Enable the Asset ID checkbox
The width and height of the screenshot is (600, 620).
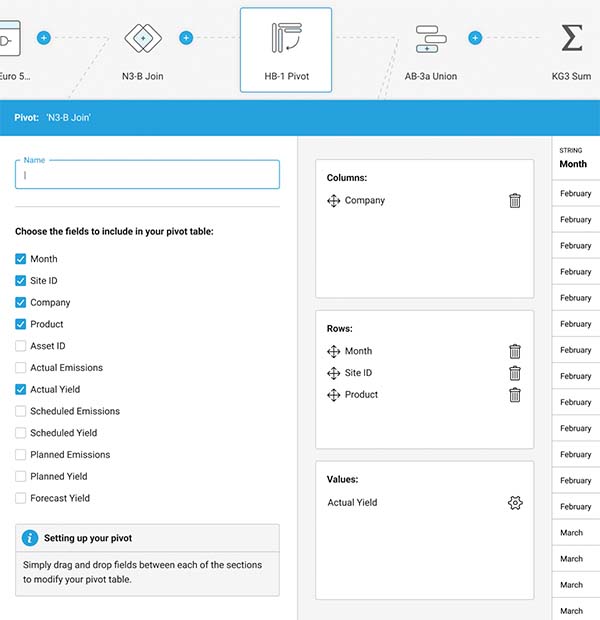click(21, 346)
